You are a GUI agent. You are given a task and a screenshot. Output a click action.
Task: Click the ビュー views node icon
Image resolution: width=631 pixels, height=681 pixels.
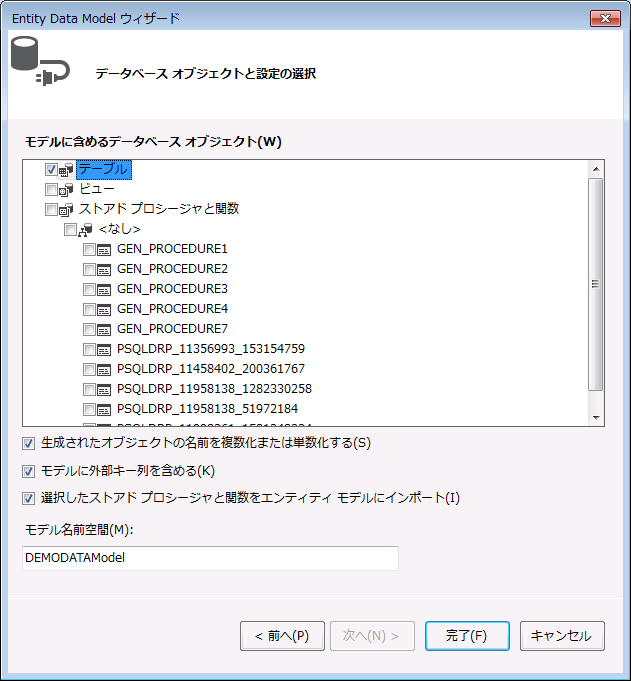pyautogui.click(x=67, y=189)
